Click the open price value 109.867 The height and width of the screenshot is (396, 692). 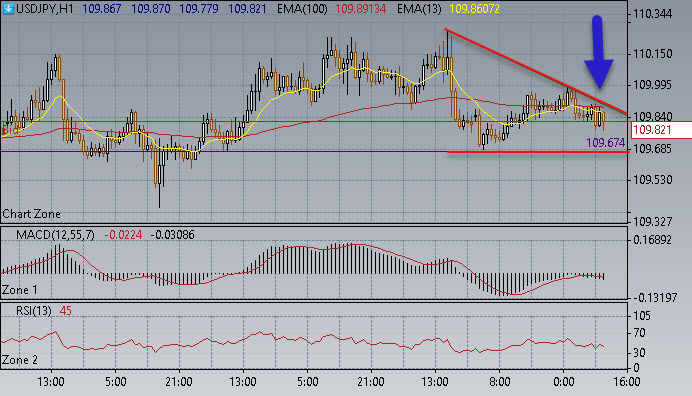(x=102, y=8)
